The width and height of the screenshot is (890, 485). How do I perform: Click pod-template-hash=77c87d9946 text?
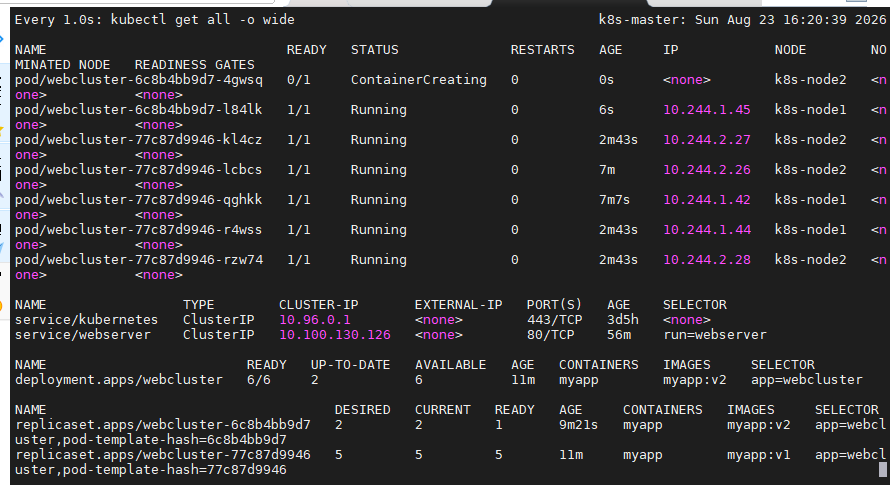point(174,470)
